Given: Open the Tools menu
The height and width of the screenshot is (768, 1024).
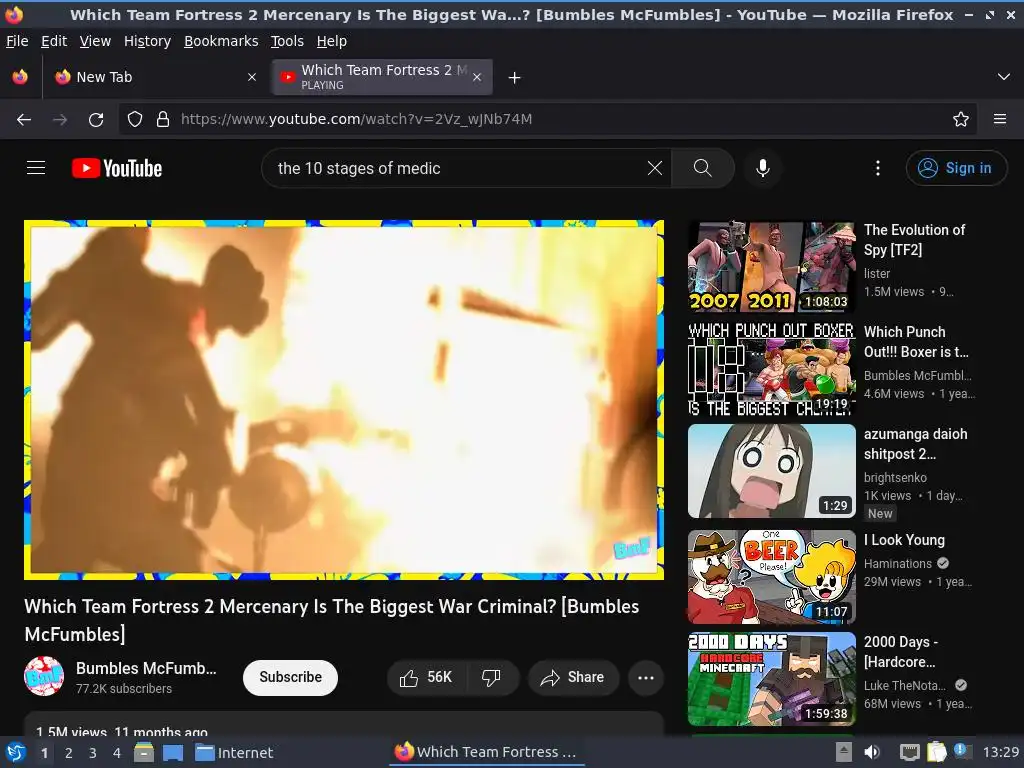Looking at the screenshot, I should coord(287,41).
